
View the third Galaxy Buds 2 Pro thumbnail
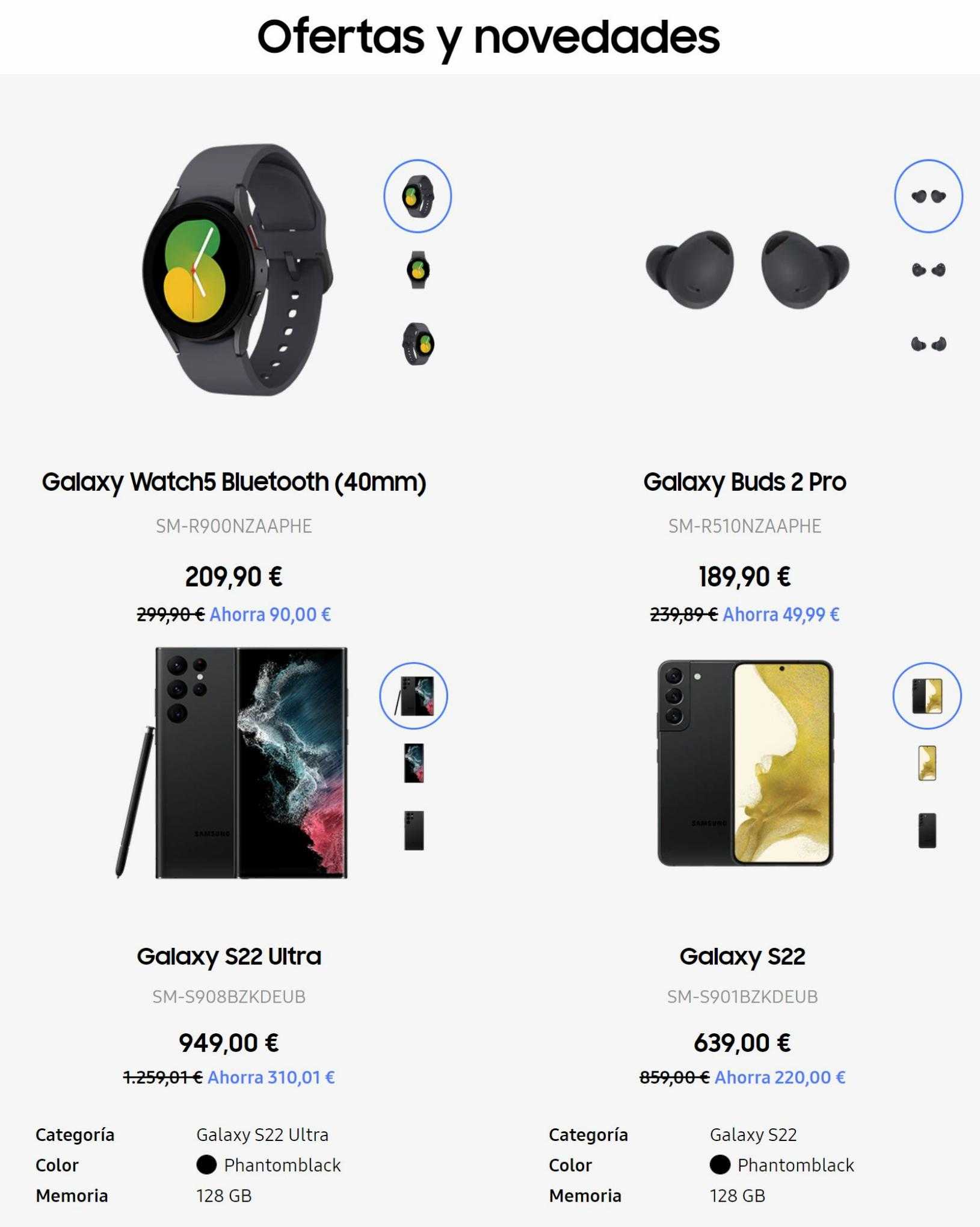[x=928, y=344]
